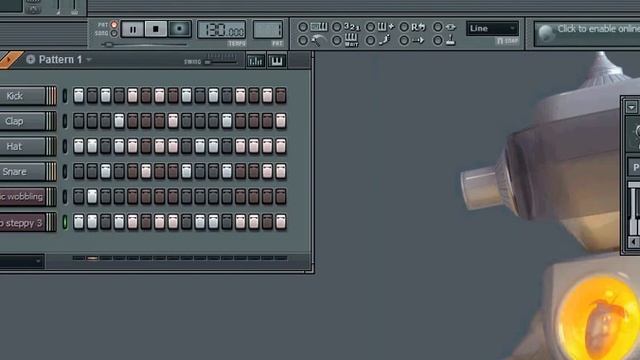Open the dropdown arrow of the right-side panel

[x=631, y=108]
